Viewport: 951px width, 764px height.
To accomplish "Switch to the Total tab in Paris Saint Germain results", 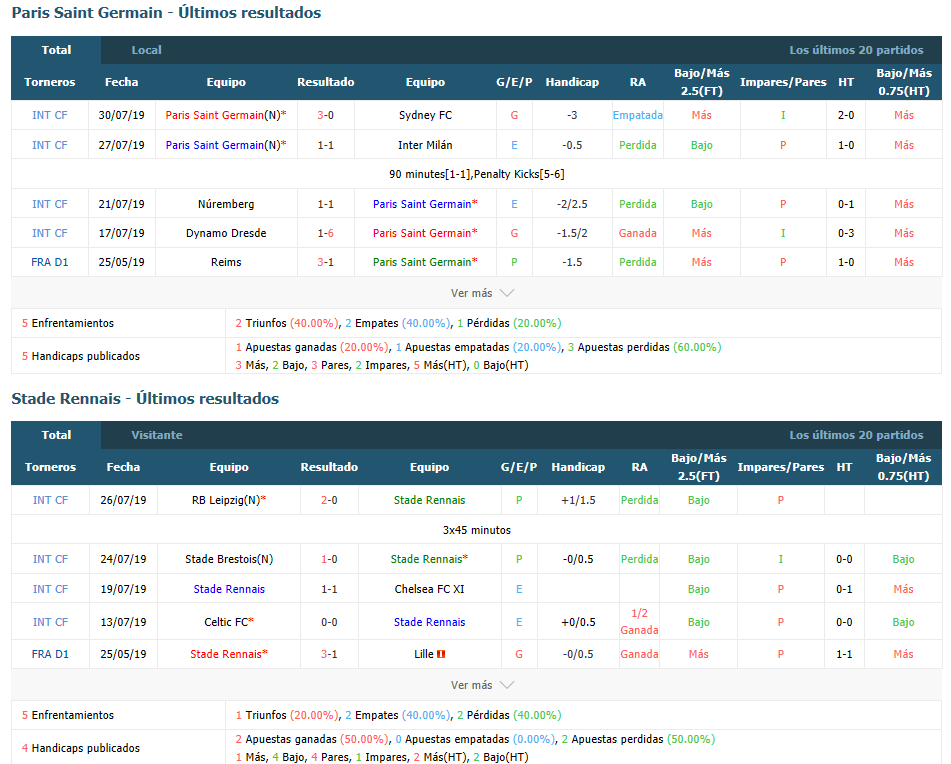I will (x=56, y=50).
